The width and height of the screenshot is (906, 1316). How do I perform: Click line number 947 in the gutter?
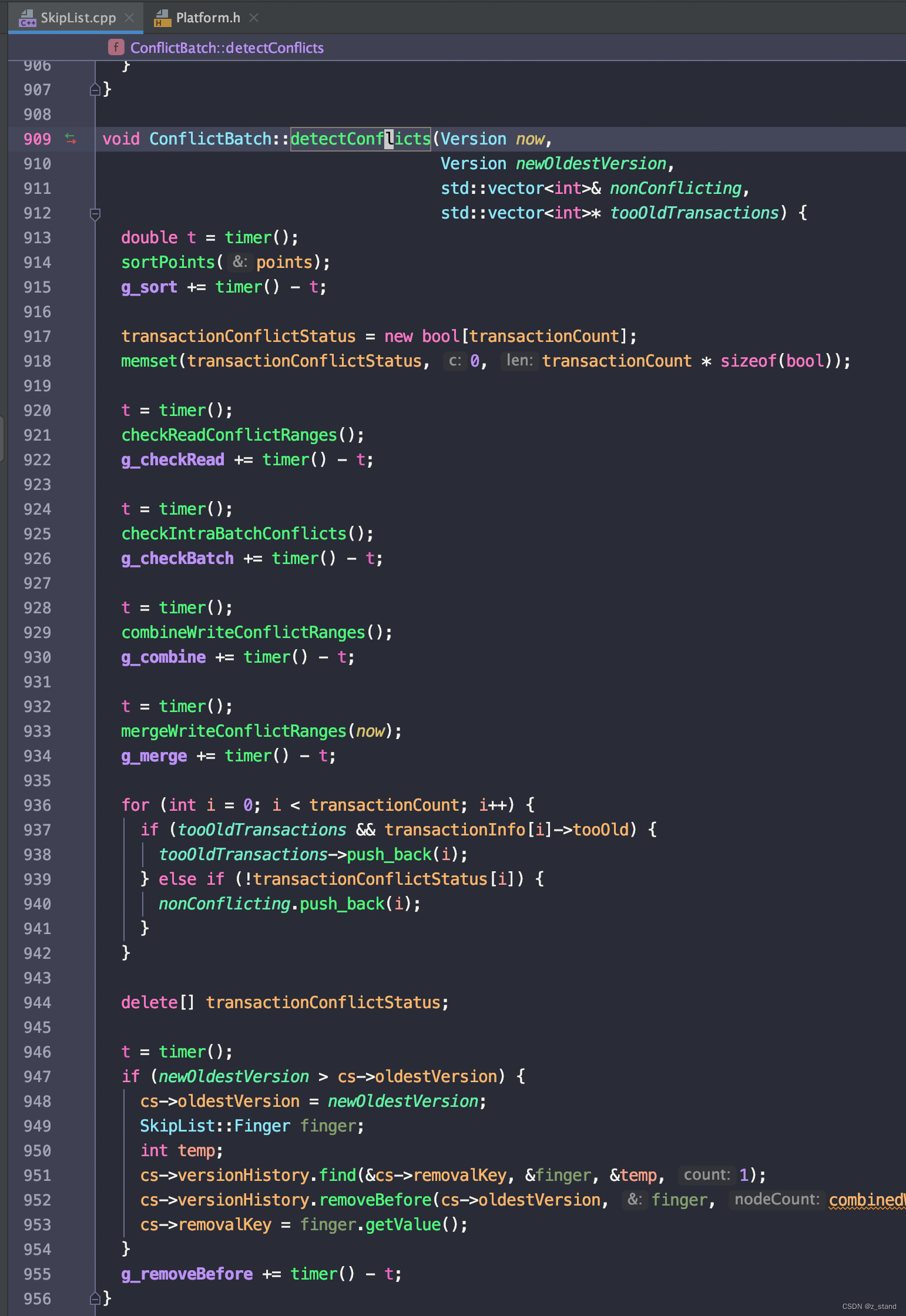(x=37, y=1077)
